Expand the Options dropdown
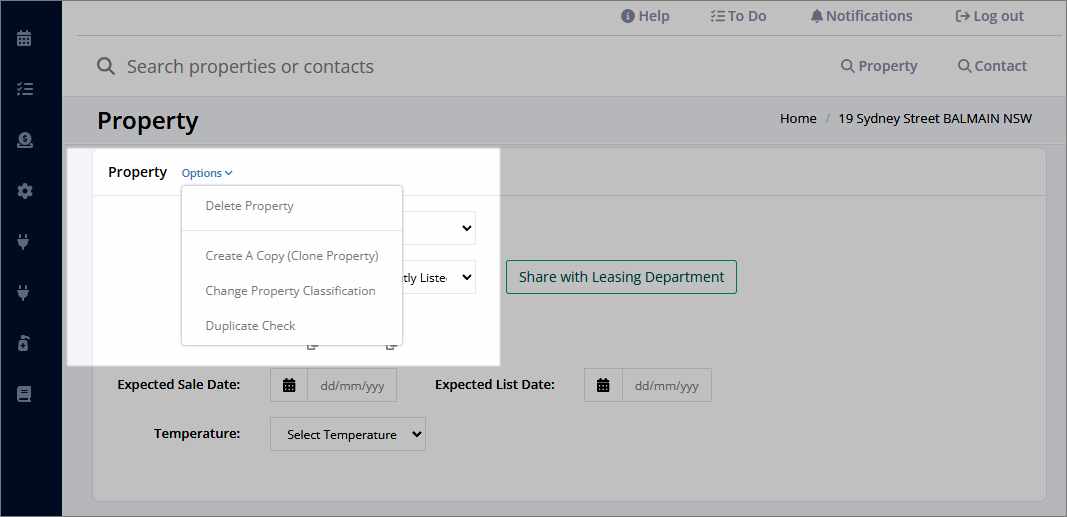This screenshot has width=1067, height=517. point(207,173)
